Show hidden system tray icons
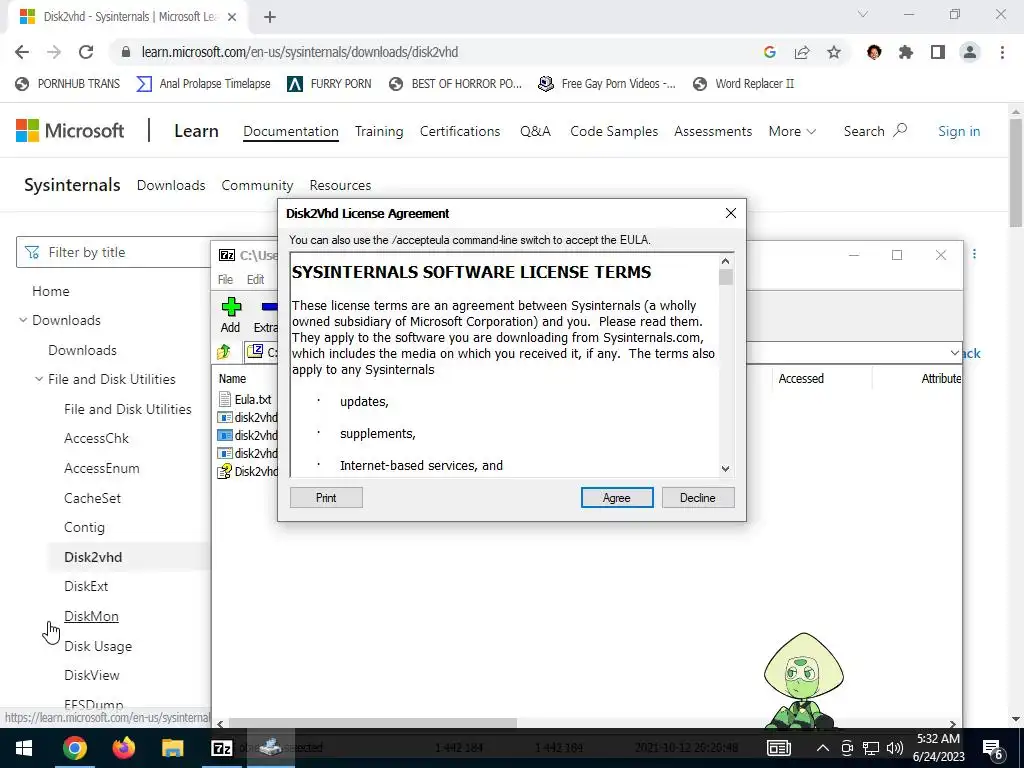 [x=823, y=748]
